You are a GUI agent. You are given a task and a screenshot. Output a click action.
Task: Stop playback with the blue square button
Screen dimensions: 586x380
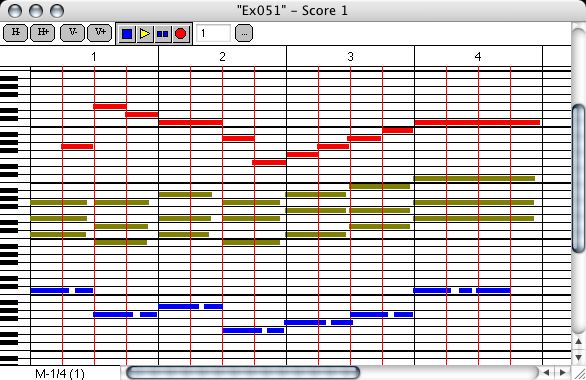[x=127, y=34]
